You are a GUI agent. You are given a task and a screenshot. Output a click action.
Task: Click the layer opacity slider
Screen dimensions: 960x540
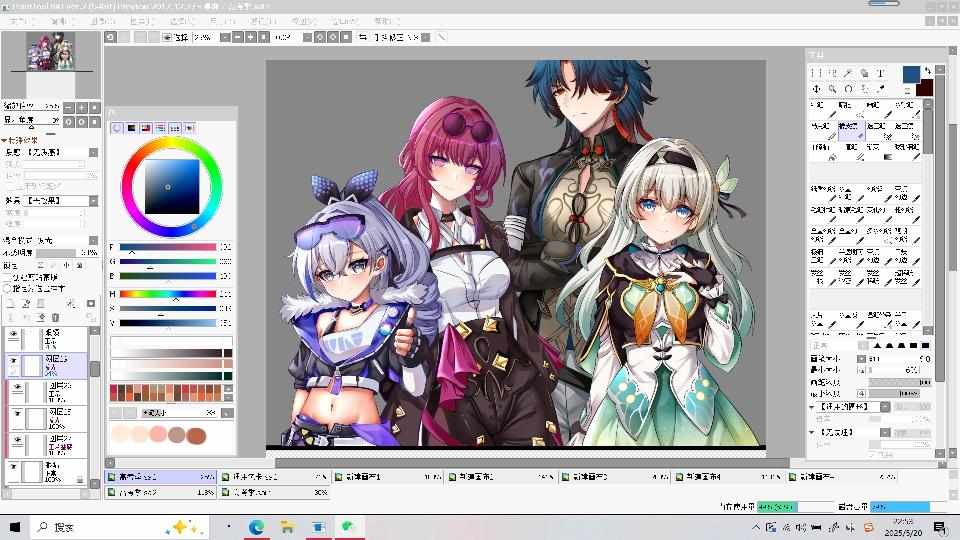[66, 252]
